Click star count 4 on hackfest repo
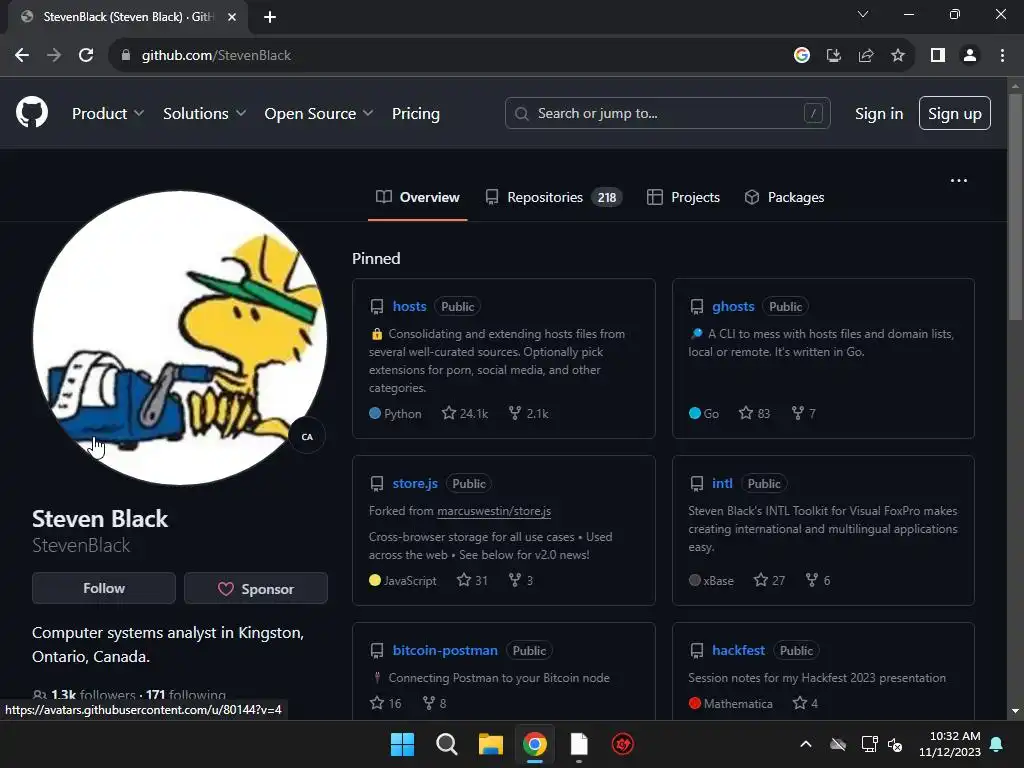The height and width of the screenshot is (768, 1024). point(805,703)
